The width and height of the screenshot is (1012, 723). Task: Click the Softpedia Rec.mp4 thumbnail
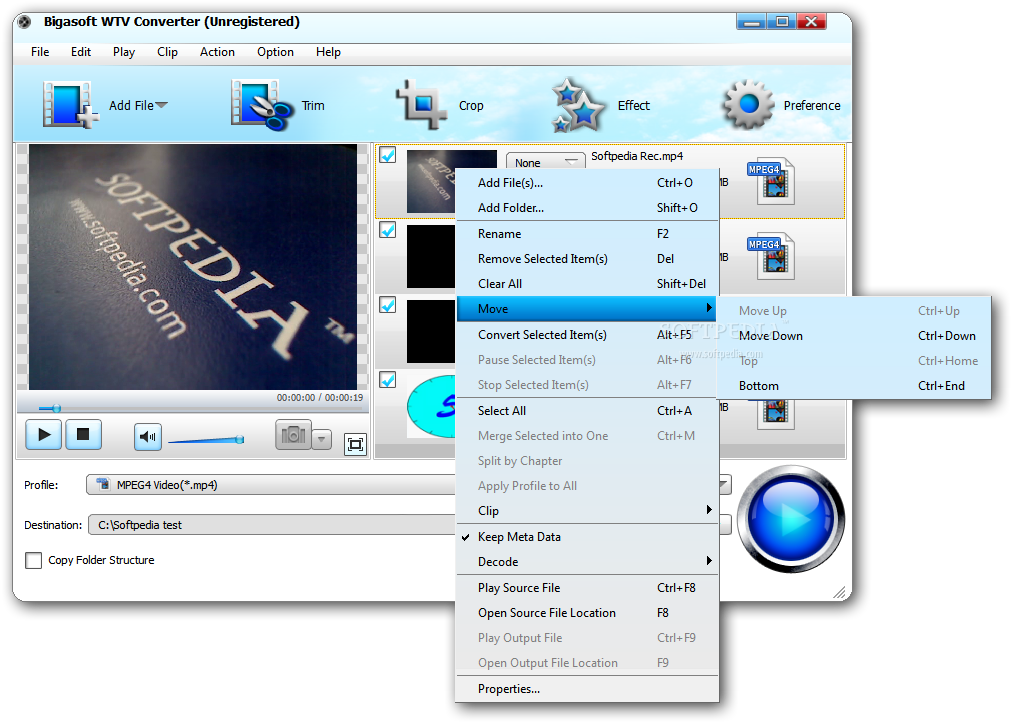[431, 181]
